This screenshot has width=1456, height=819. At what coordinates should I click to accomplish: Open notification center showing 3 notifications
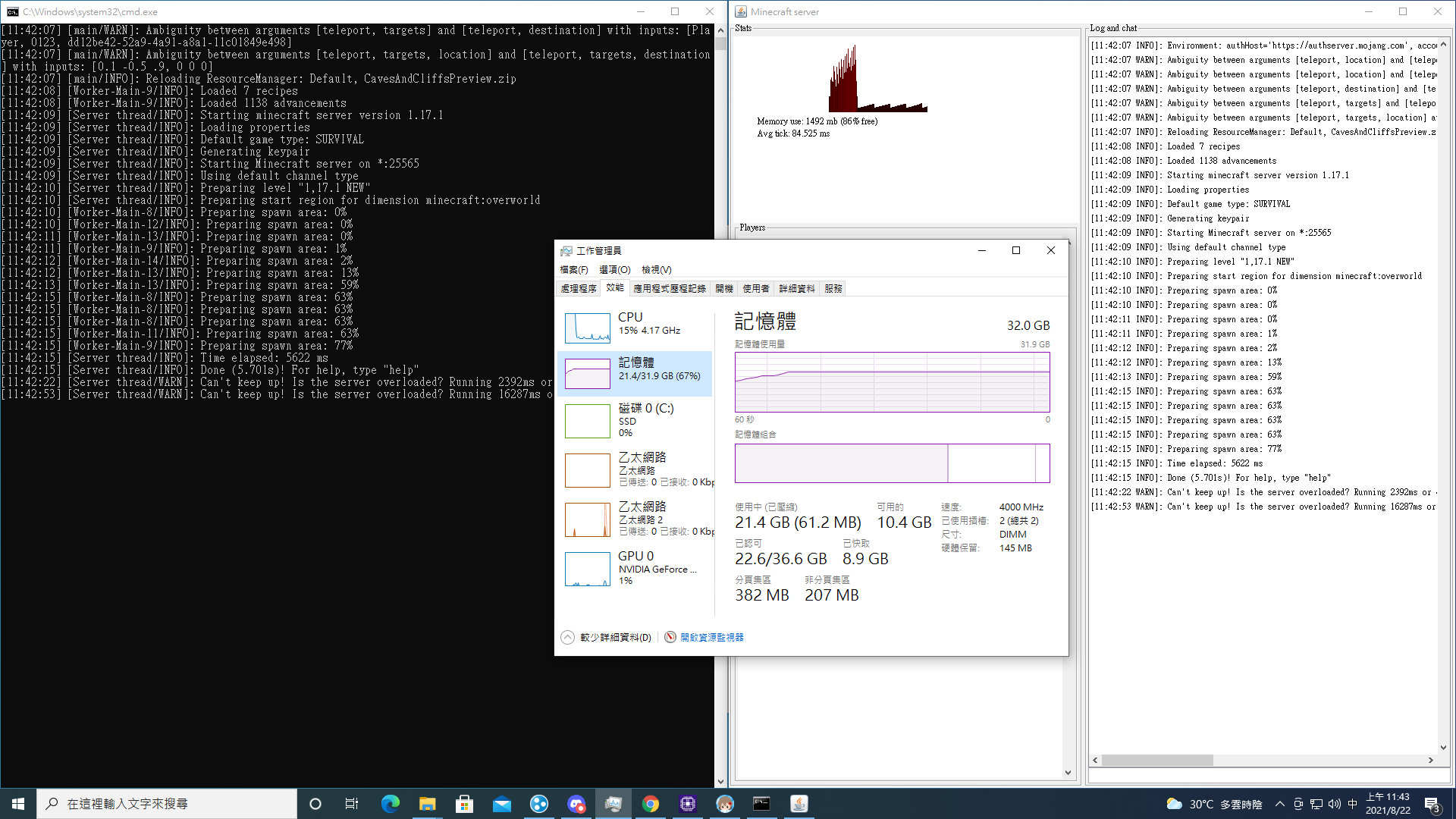(1432, 803)
